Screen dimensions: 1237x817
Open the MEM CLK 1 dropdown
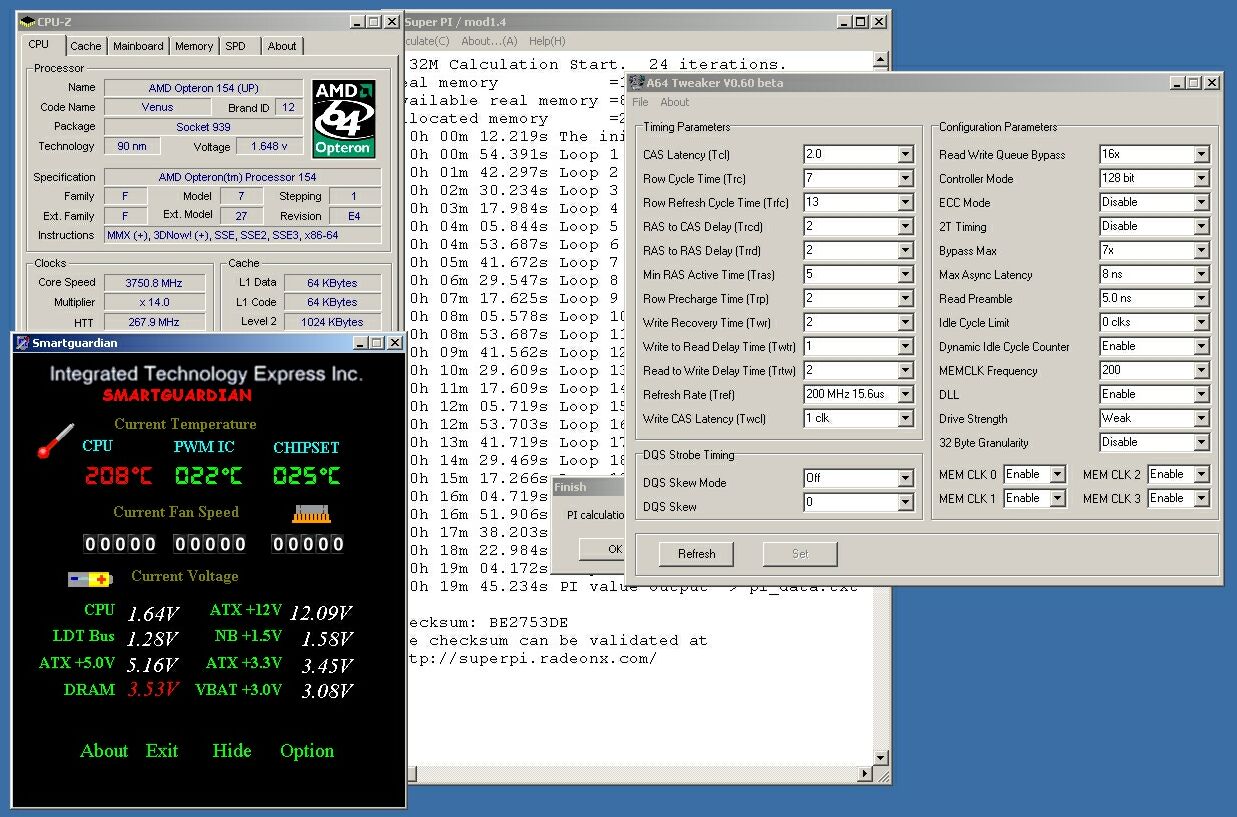tap(1057, 499)
